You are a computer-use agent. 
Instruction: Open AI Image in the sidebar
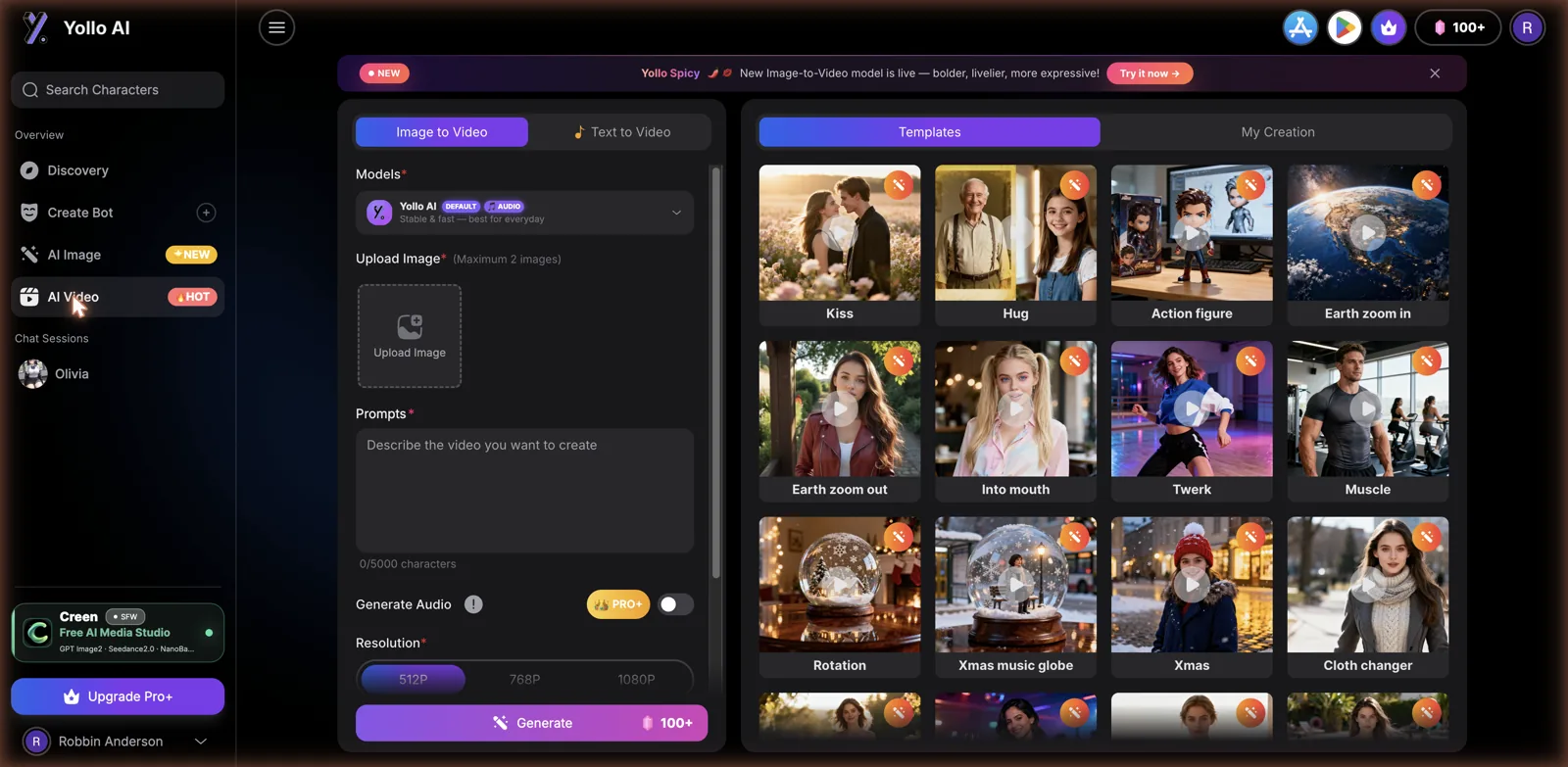coord(118,255)
